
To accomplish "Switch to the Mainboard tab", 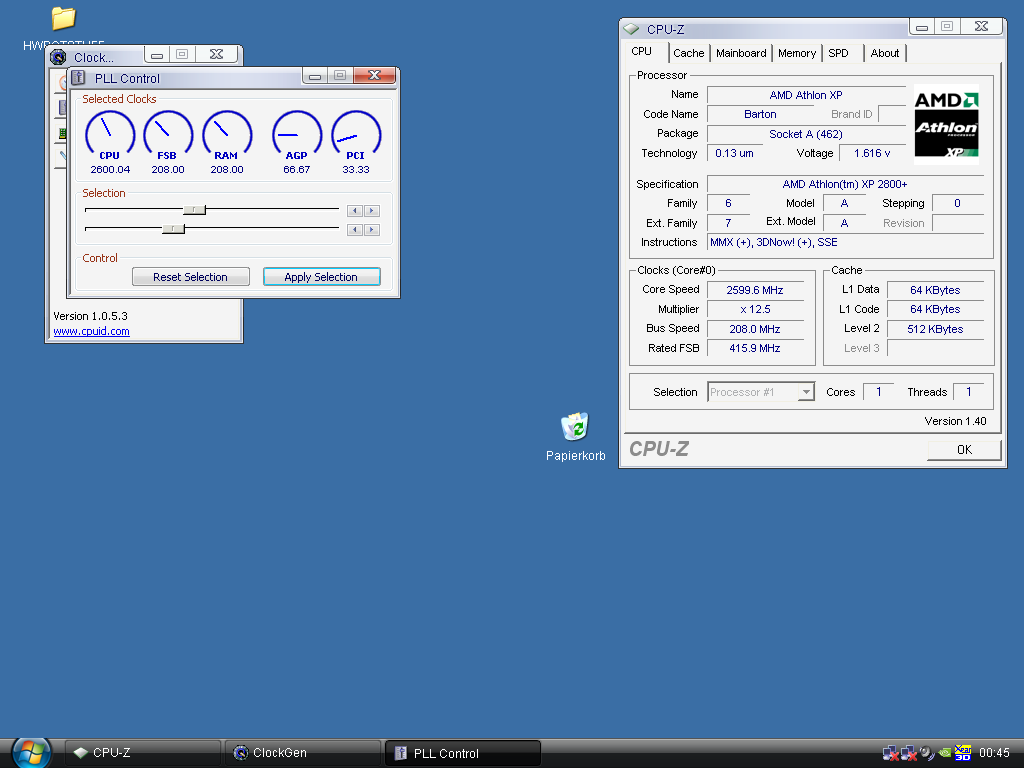I will point(741,53).
